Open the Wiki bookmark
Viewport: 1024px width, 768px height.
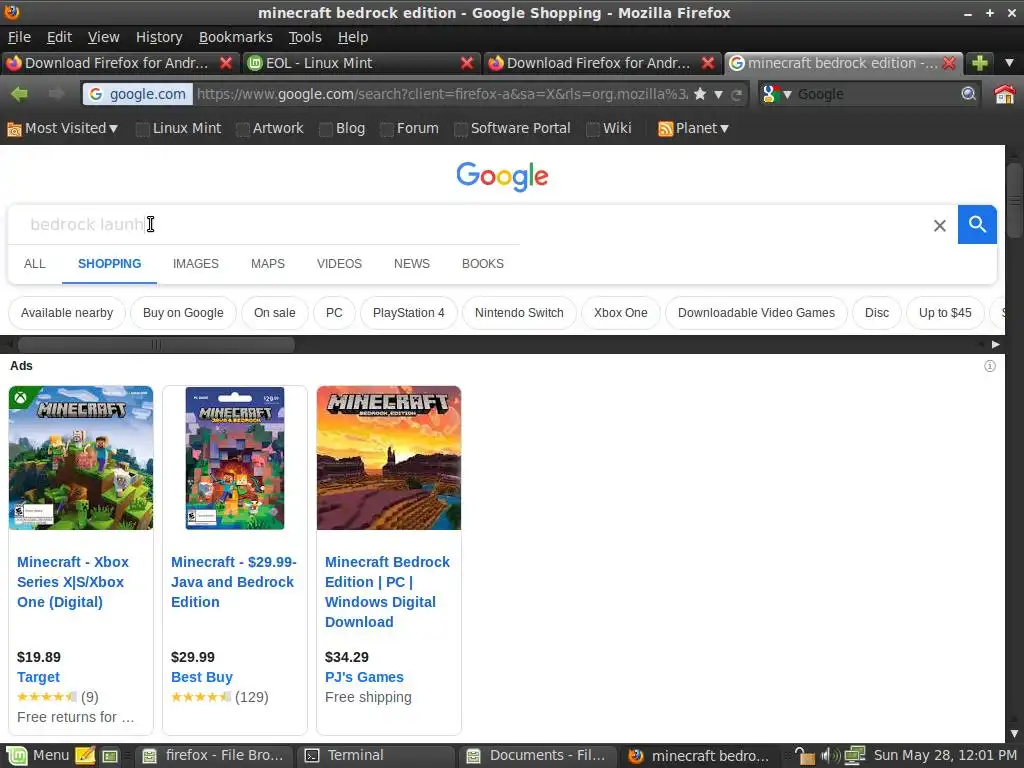tap(609, 129)
